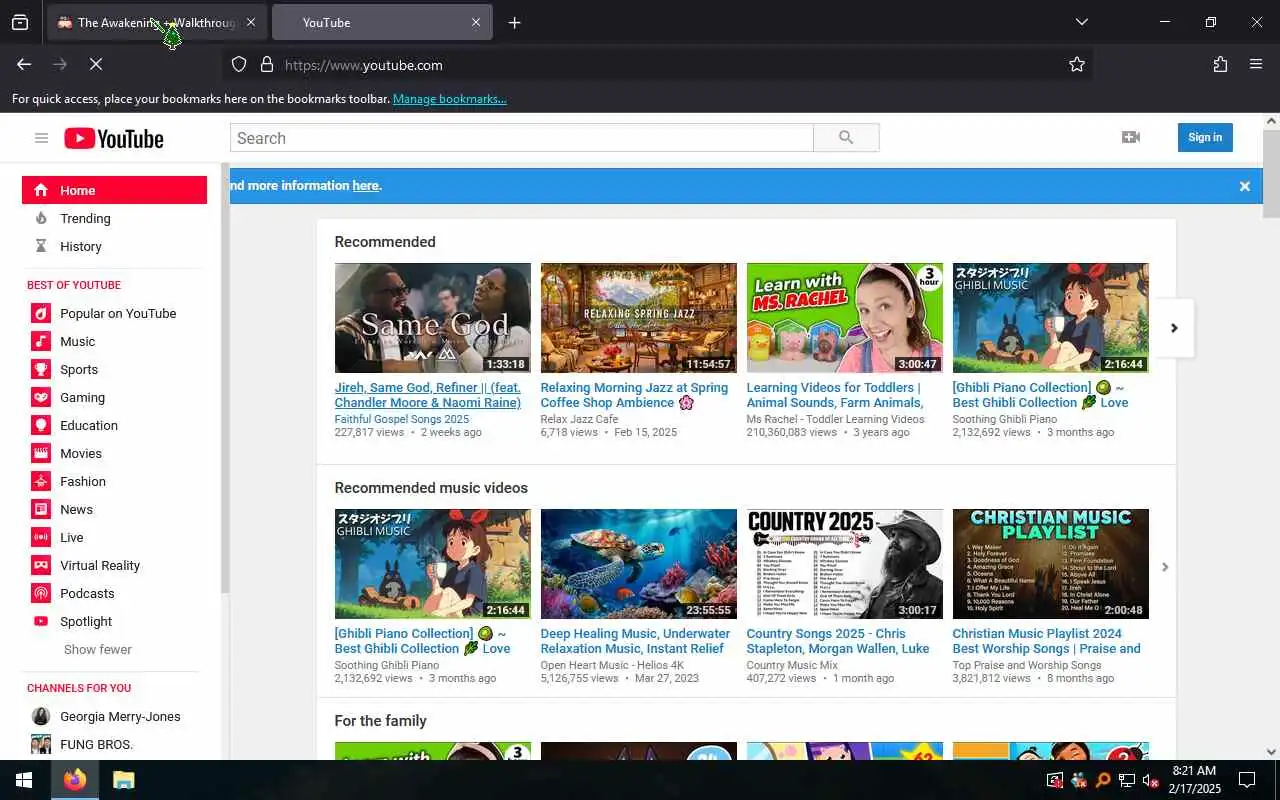The width and height of the screenshot is (1280, 800).
Task: Open the Deep Healing Music turtle thumbnail
Action: [638, 564]
